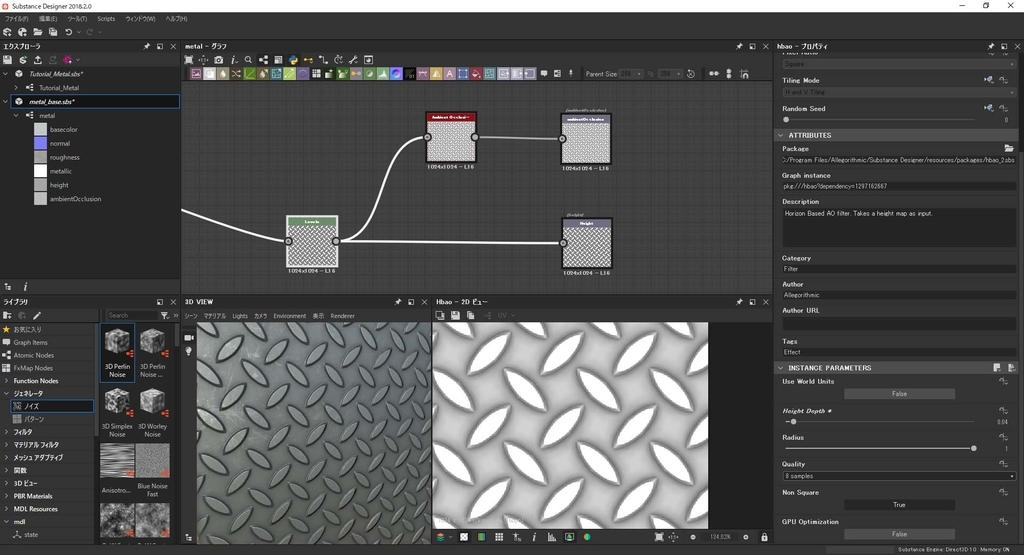Image resolution: width=1024 pixels, height=555 pixels.
Task: Click the Save floppy icon in the Explorer panel
Action: point(8,60)
